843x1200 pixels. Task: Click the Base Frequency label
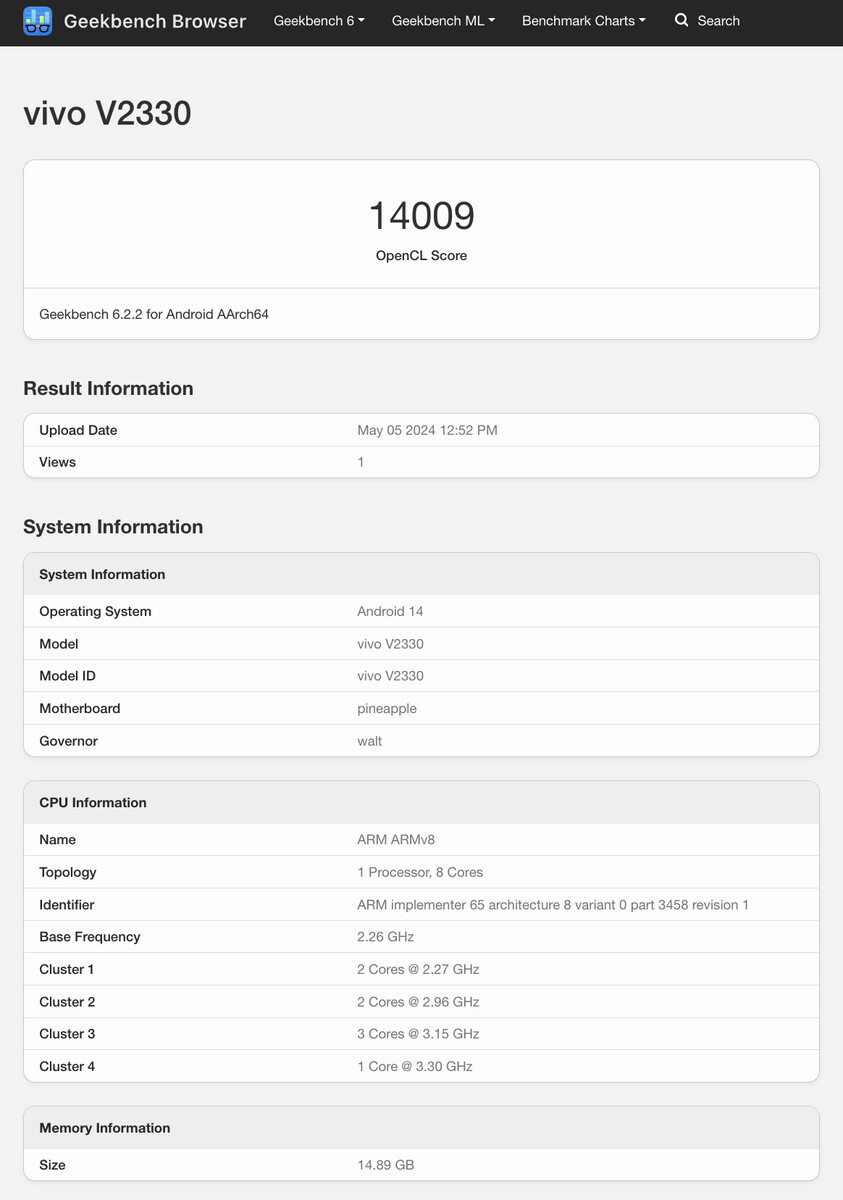[x=90, y=937]
